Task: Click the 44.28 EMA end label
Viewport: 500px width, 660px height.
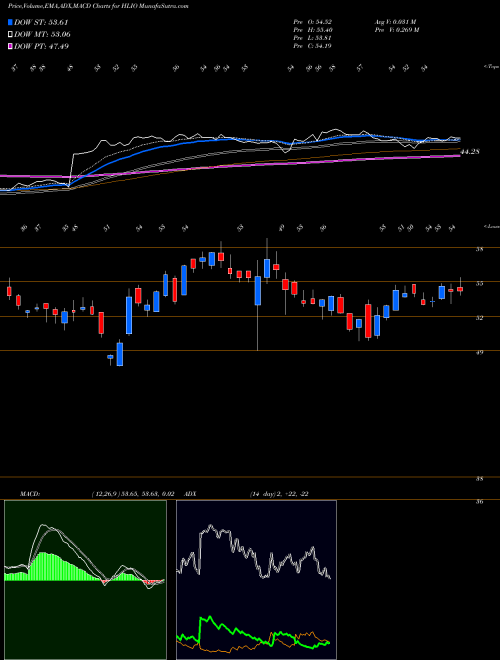Action: pyautogui.click(x=470, y=152)
